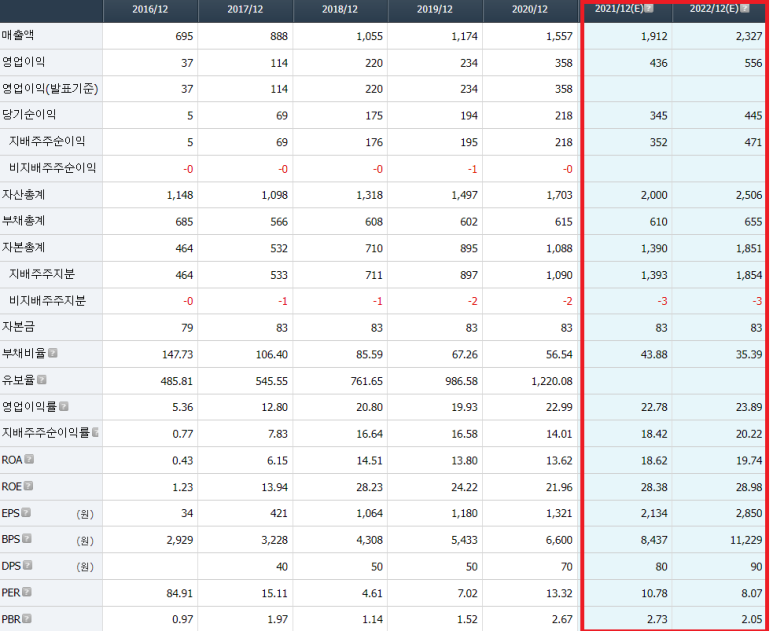773x631 pixels.
Task: Click the DPS row label
Action: click(11, 566)
